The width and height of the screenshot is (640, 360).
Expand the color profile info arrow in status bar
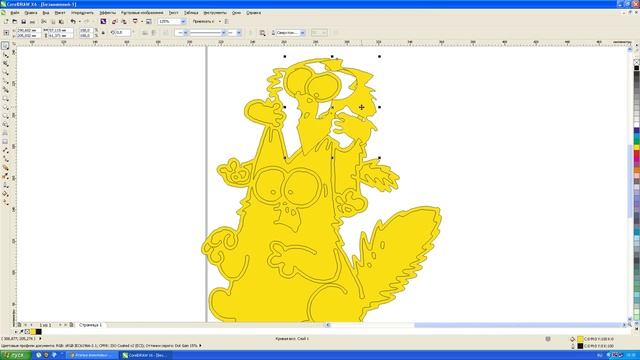click(200, 346)
